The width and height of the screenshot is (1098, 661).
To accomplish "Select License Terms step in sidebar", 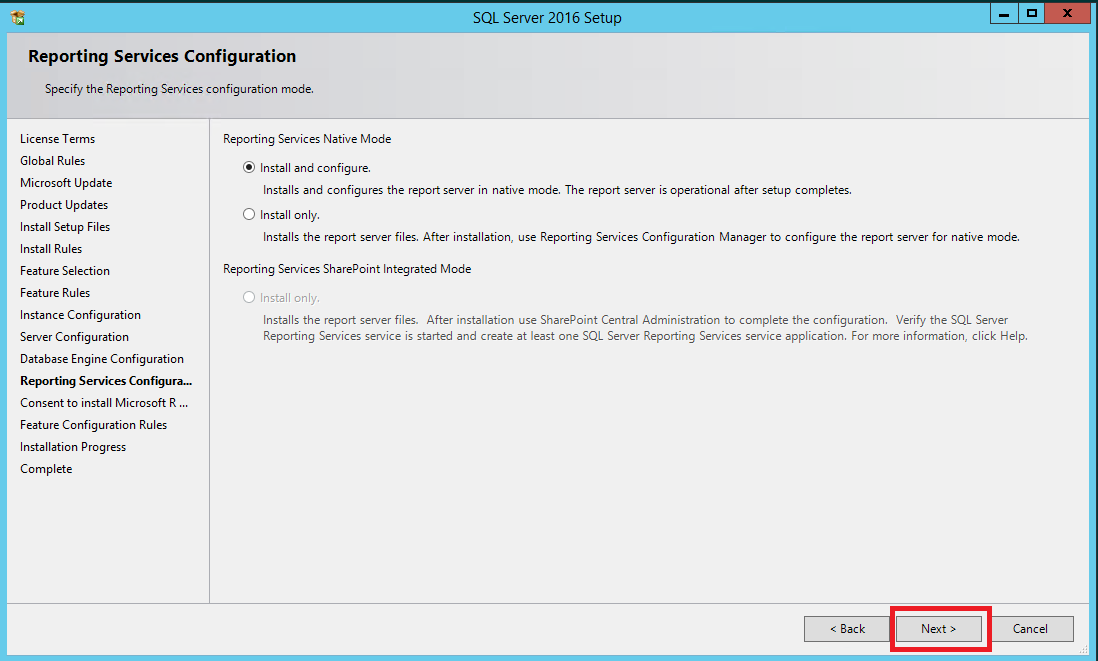I will tap(57, 139).
